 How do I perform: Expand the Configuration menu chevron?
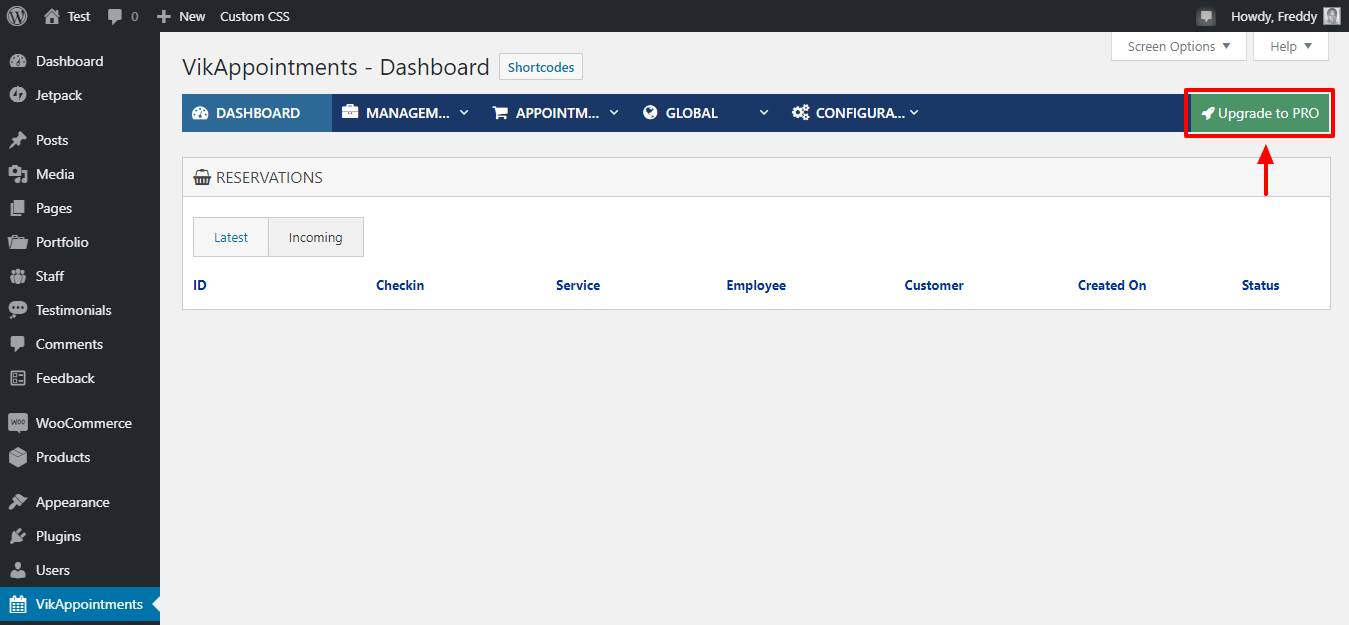pos(914,113)
